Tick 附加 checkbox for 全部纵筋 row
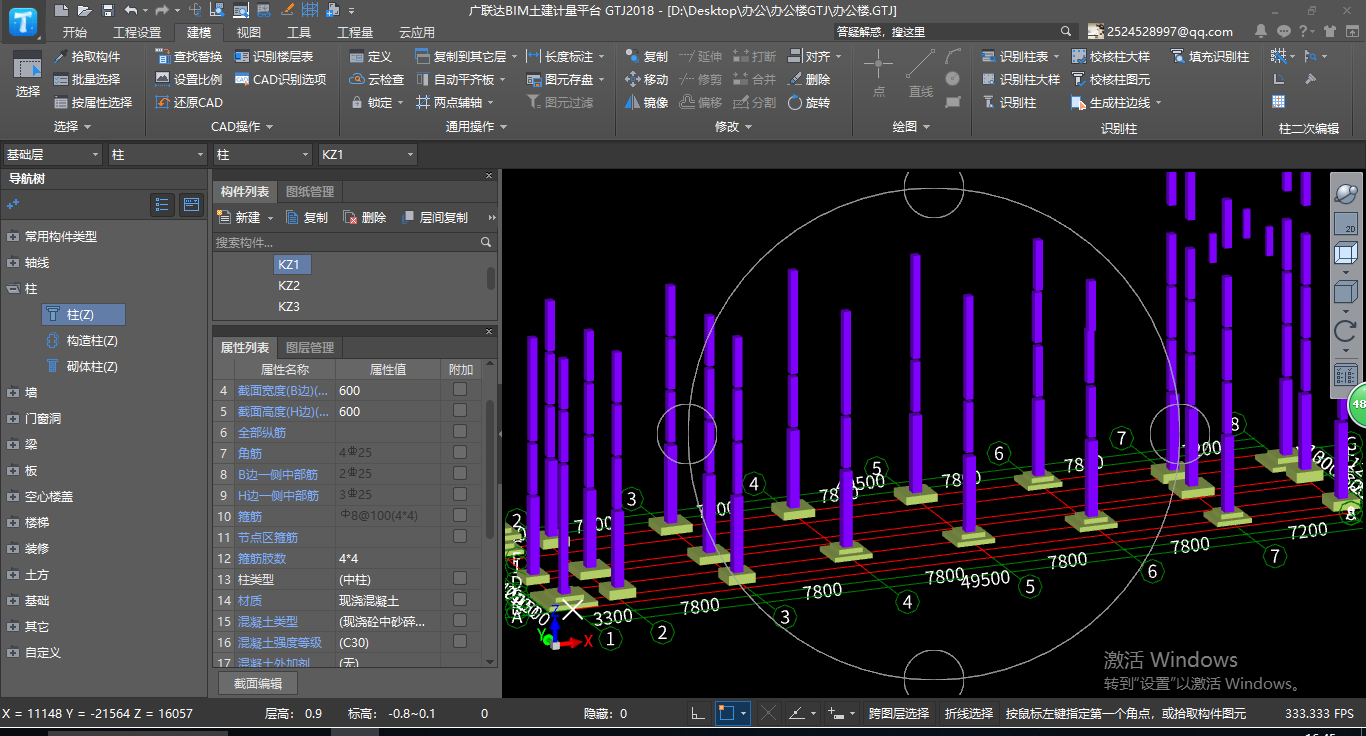Image resolution: width=1366 pixels, height=736 pixels. 460,431
